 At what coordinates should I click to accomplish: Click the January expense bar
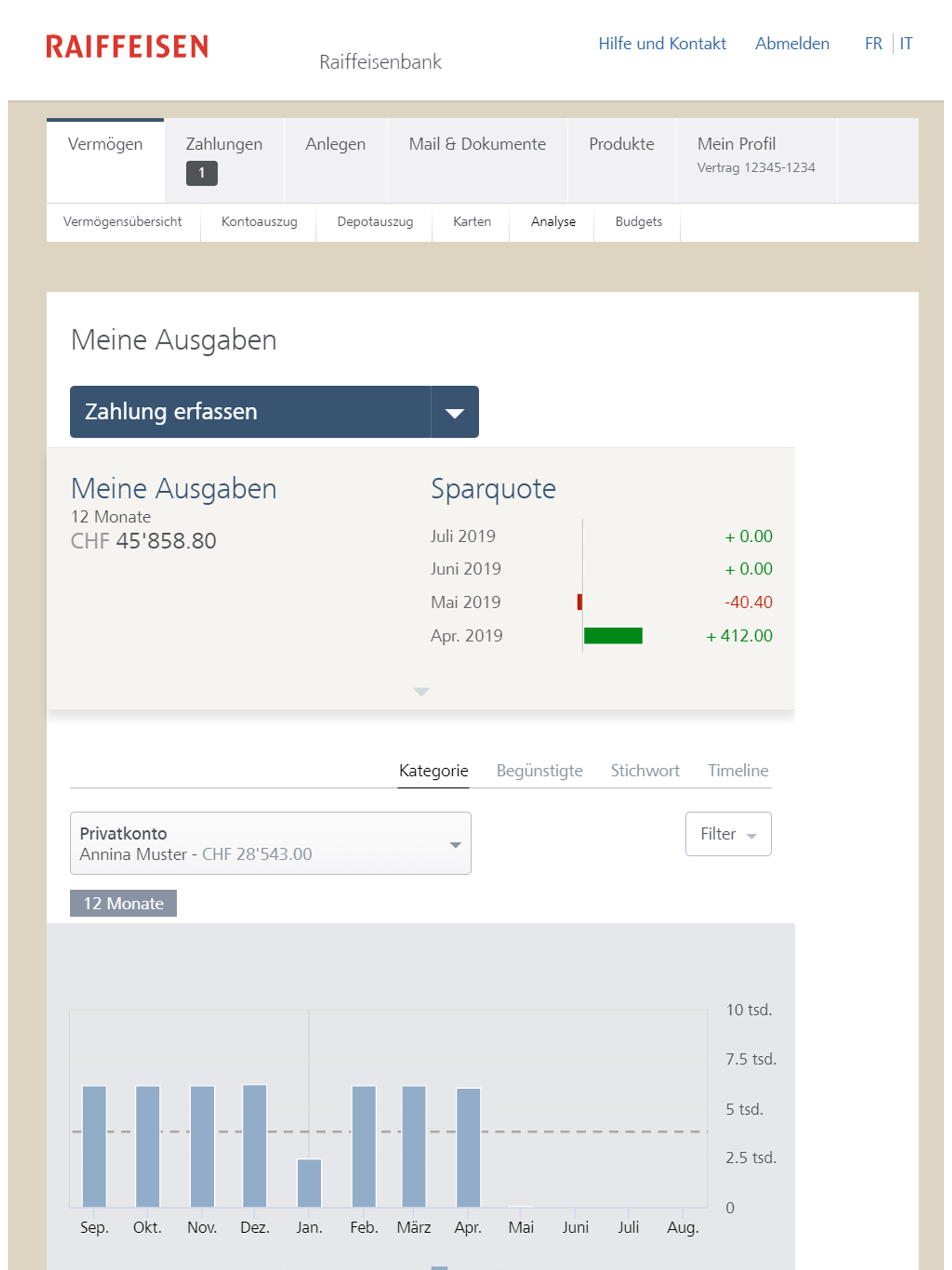[309, 1183]
